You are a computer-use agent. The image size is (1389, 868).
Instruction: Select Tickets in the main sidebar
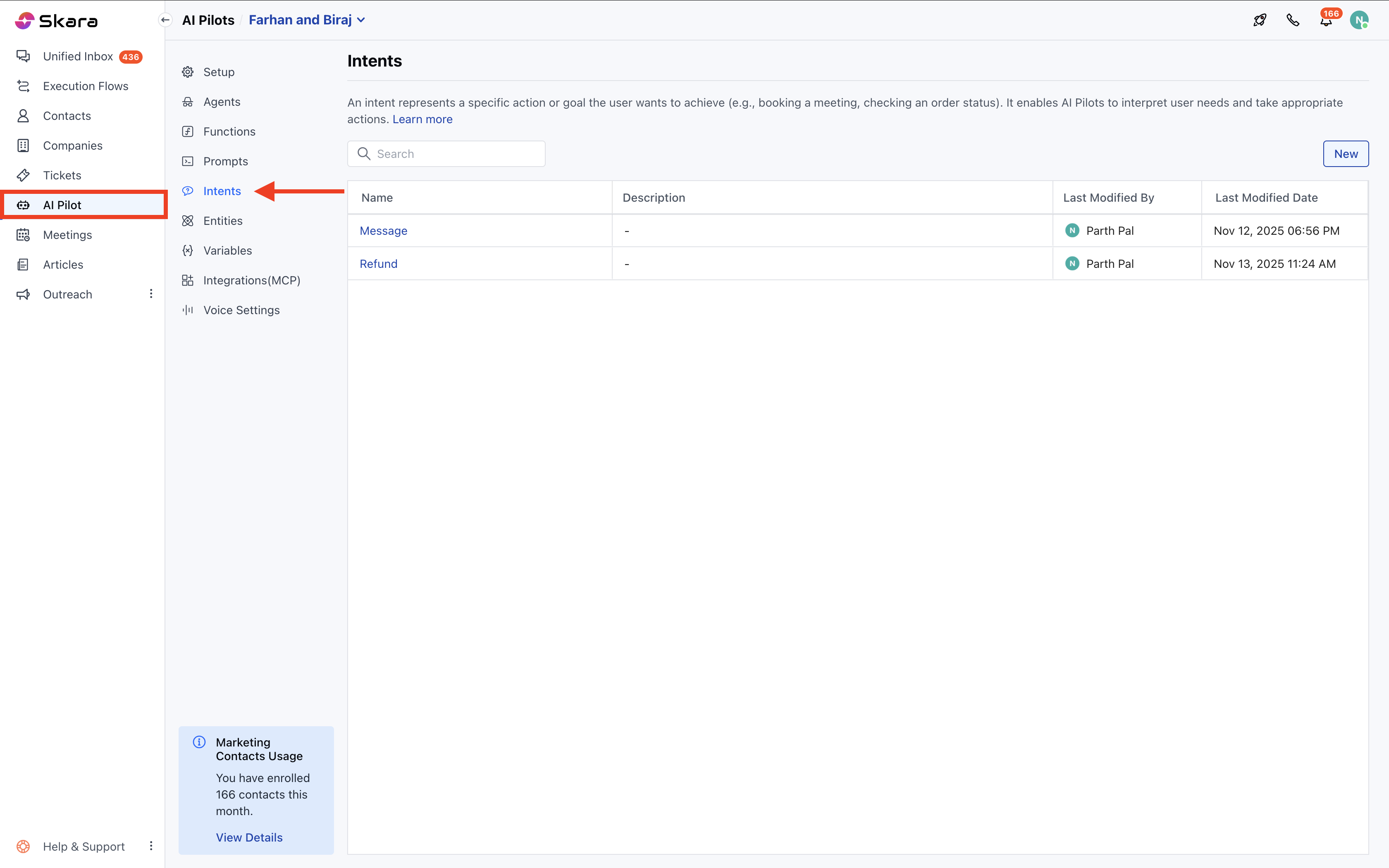coord(62,175)
